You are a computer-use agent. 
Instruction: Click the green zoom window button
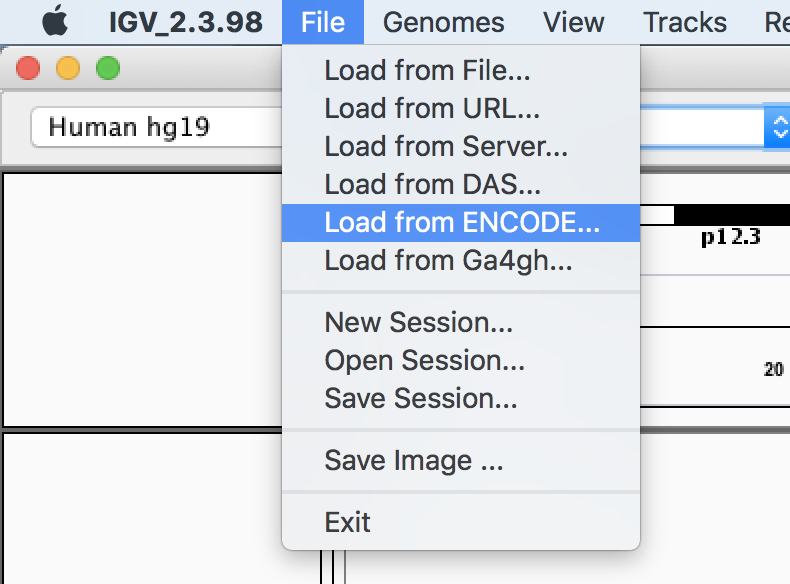click(x=108, y=68)
